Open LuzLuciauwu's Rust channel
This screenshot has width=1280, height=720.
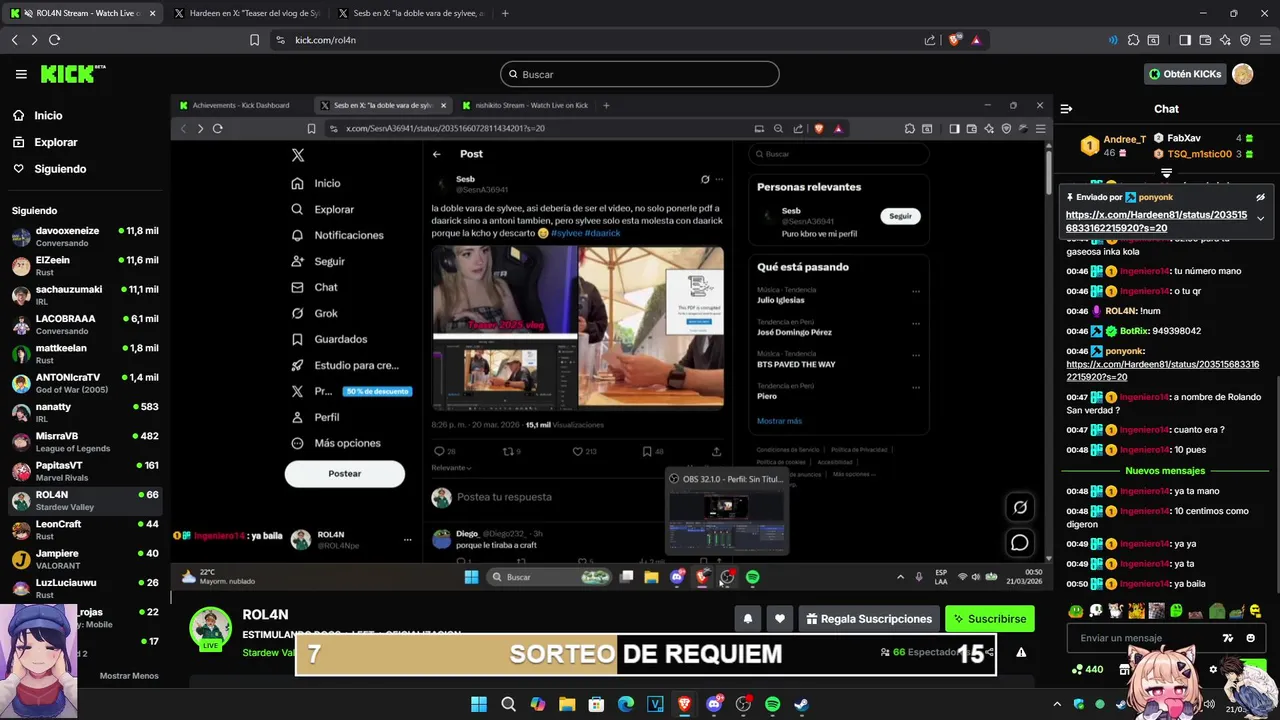[x=85, y=588]
